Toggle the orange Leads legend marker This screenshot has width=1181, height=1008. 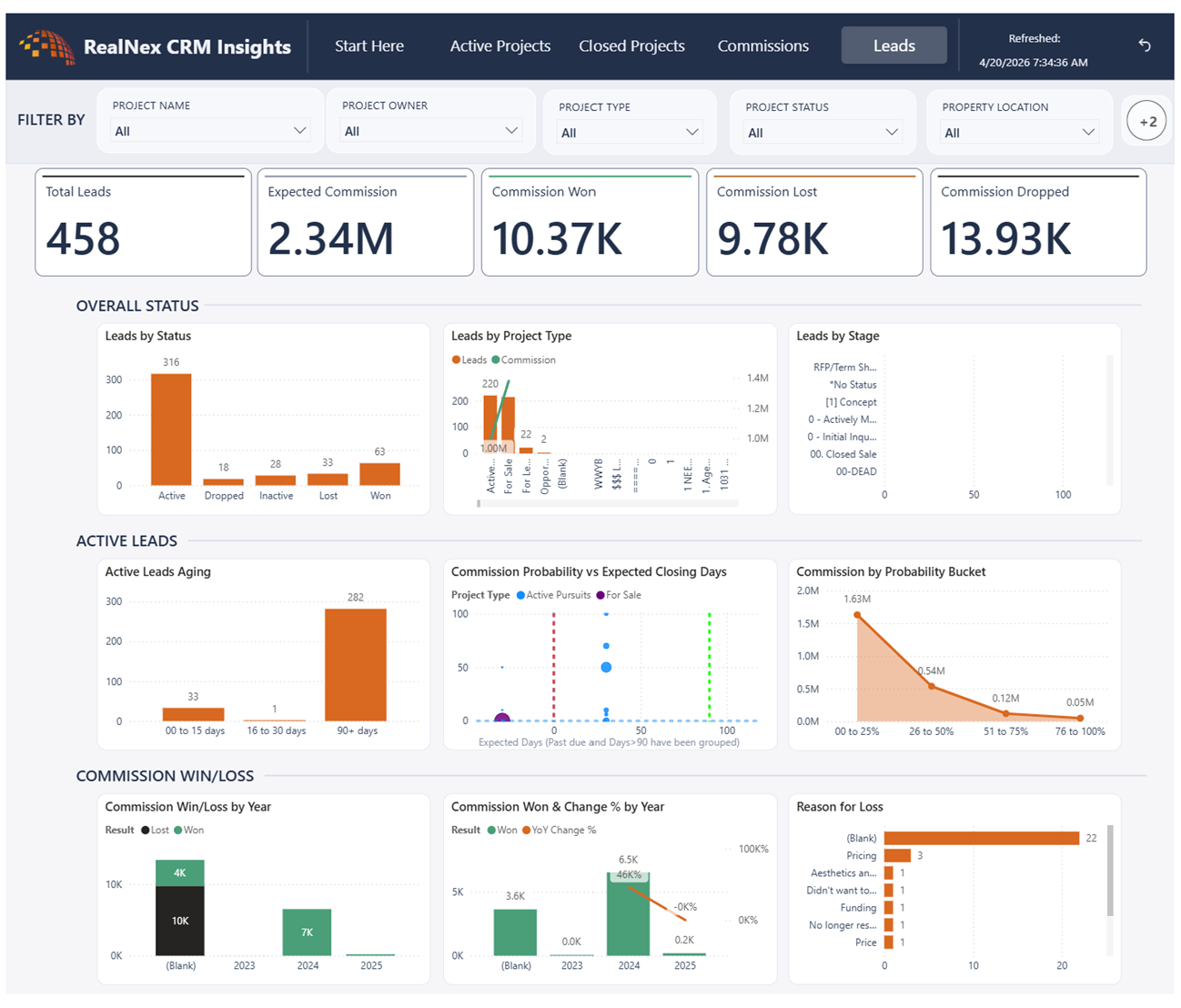point(457,360)
